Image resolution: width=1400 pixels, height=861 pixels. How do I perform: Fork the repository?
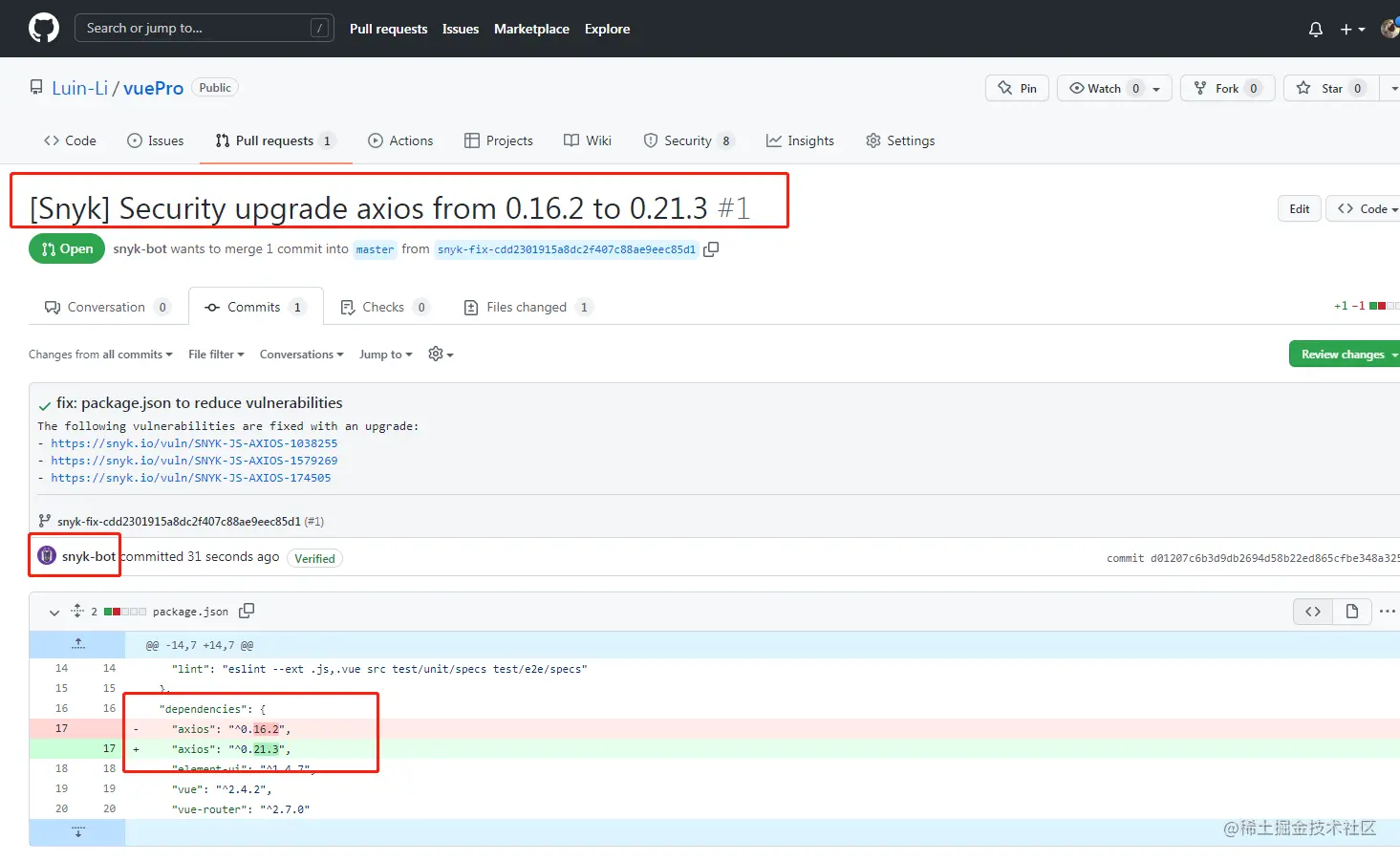pyautogui.click(x=1227, y=88)
